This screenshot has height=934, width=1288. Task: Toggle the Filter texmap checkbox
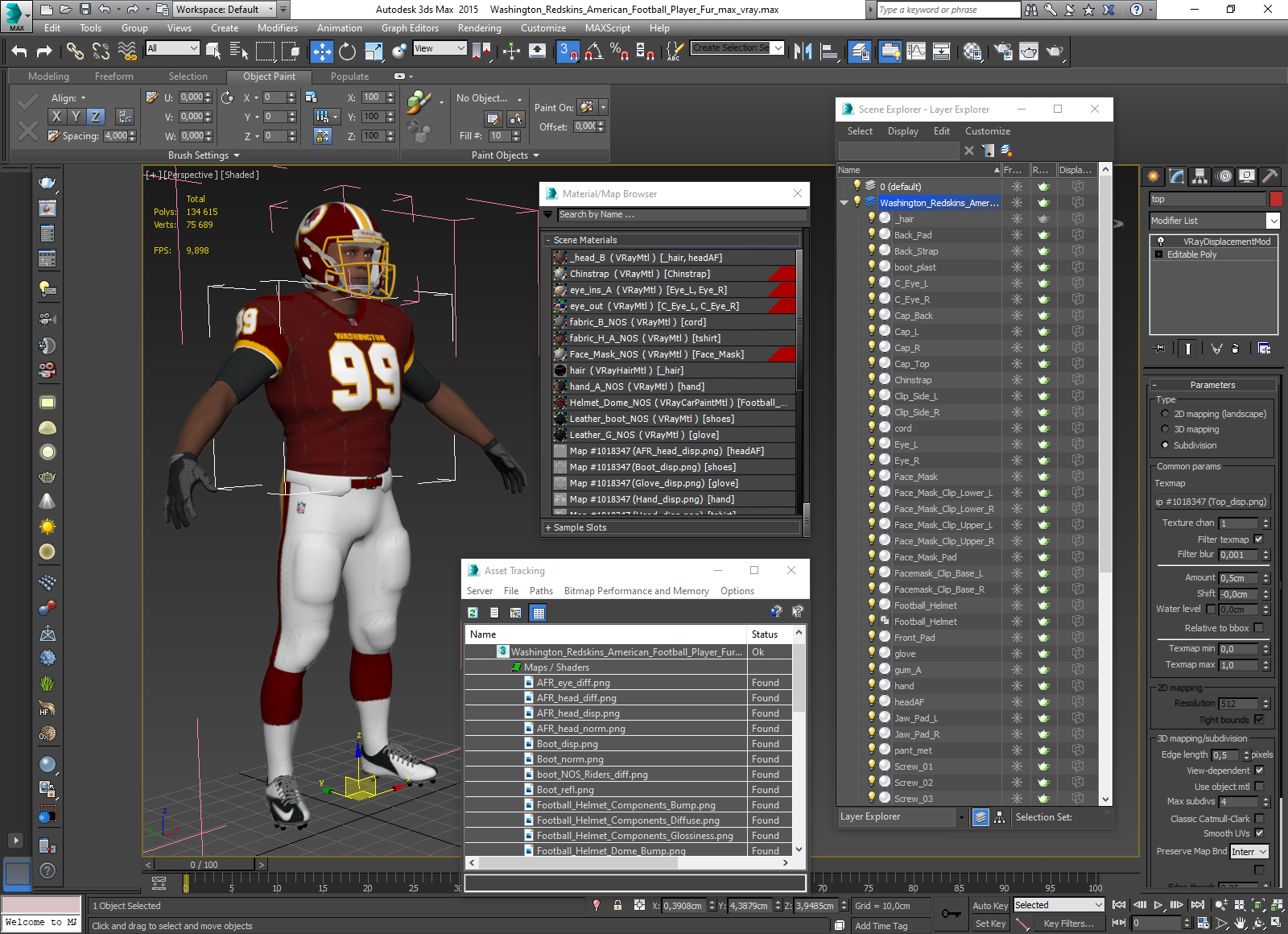point(1259,539)
